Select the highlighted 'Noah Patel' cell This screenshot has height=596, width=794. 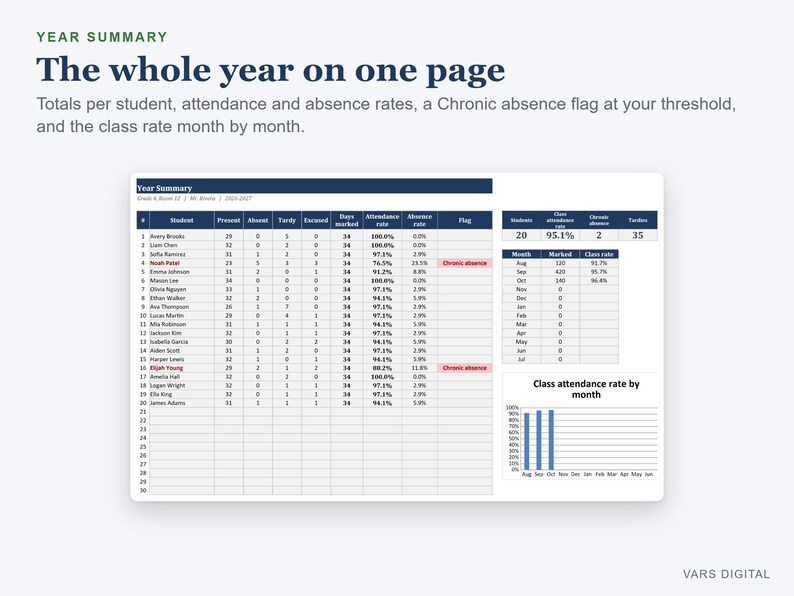[182, 263]
